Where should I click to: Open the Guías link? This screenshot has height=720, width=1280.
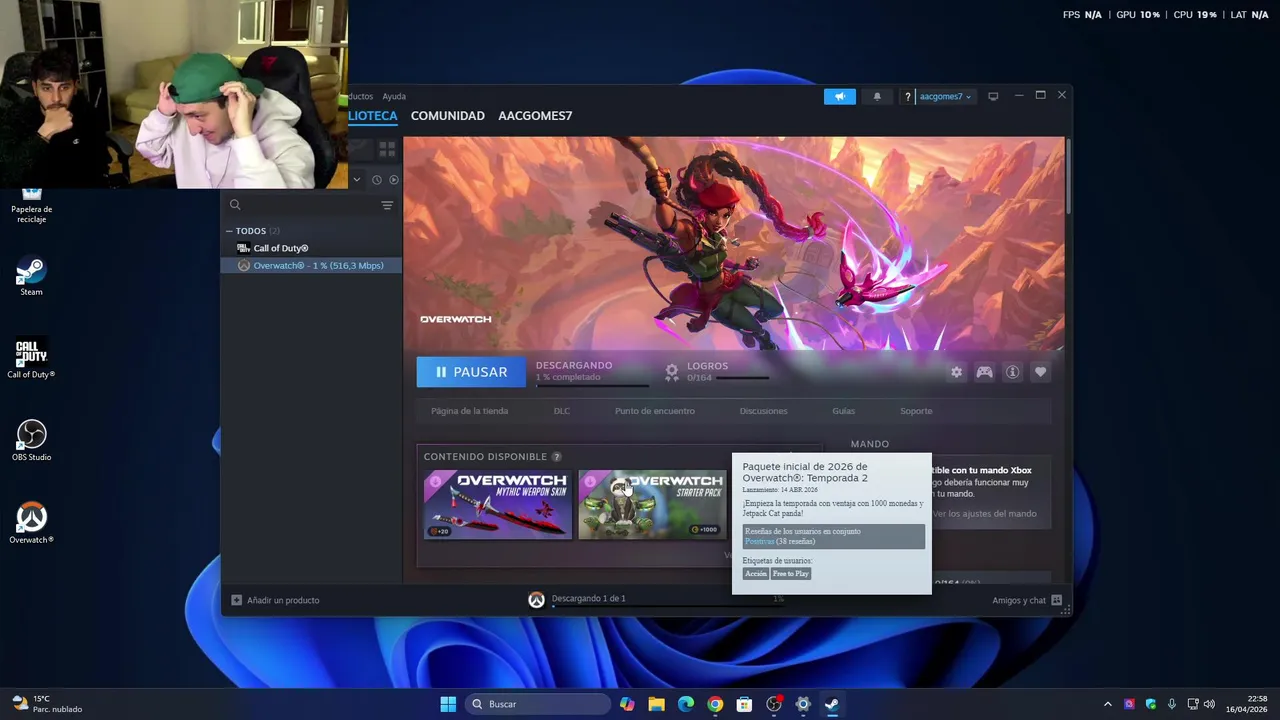[x=843, y=411]
